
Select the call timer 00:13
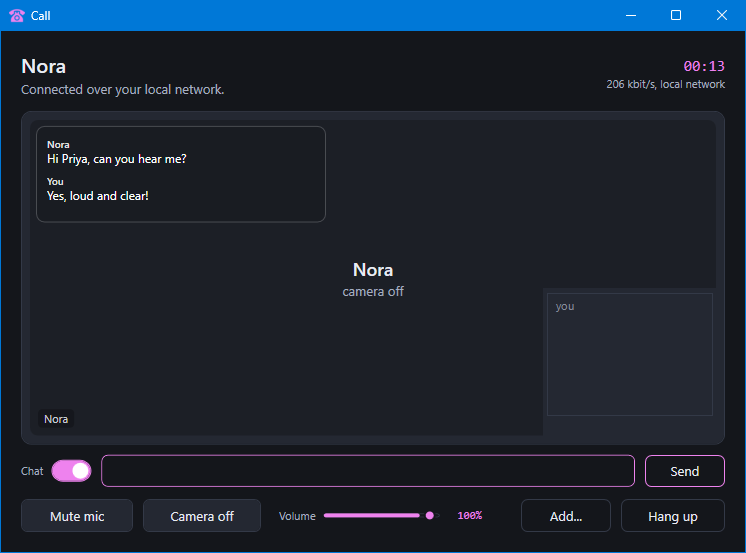pos(704,66)
